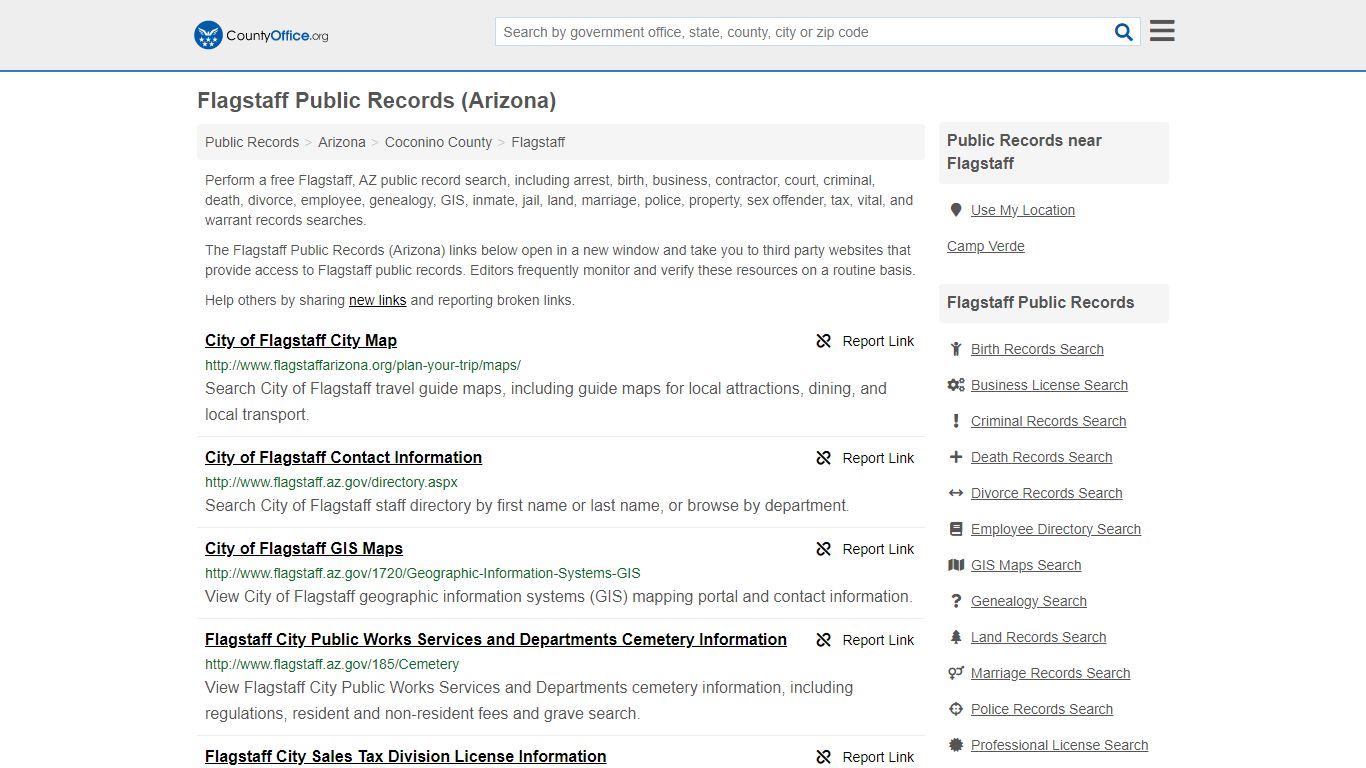Viewport: 1366px width, 768px height.
Task: Open Birth Records Search
Action: pyautogui.click(x=1037, y=349)
